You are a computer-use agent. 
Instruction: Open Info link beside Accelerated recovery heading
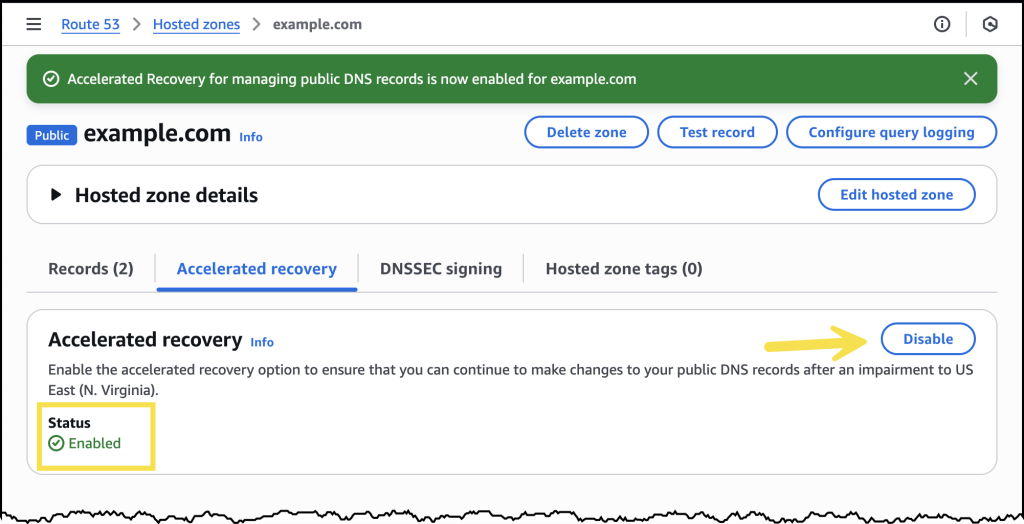click(262, 342)
